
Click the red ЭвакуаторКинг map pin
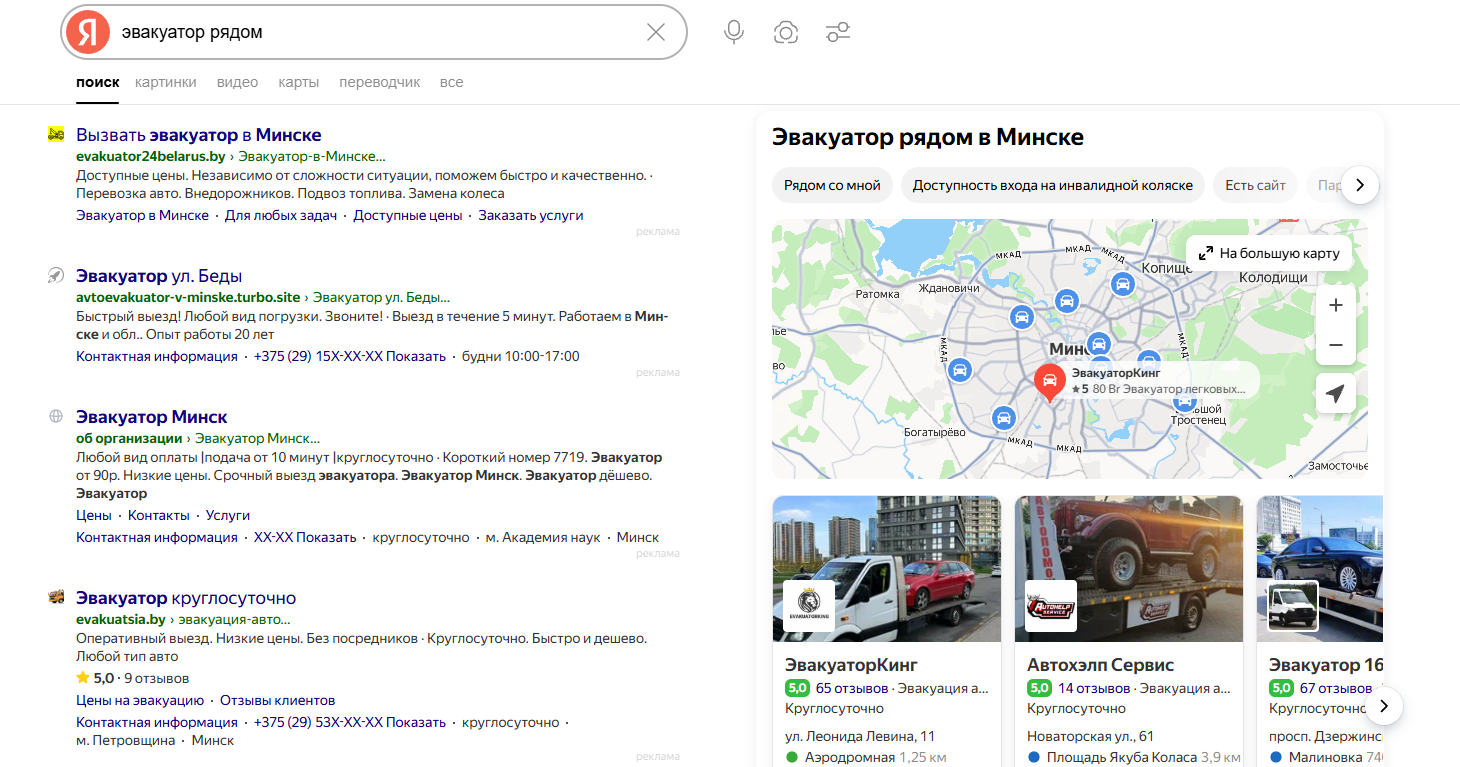pyautogui.click(x=1049, y=382)
